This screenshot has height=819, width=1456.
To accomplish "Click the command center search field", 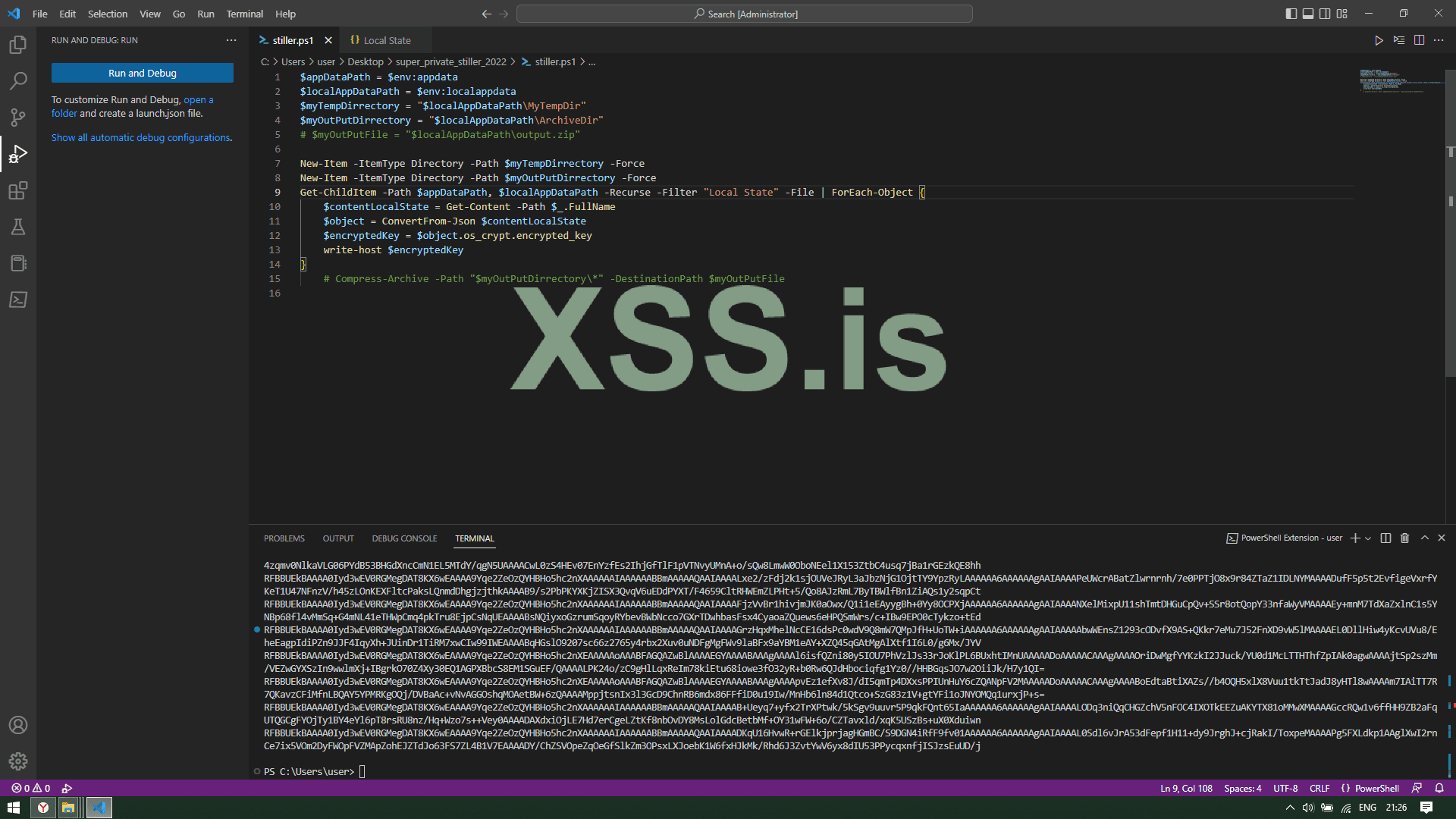I will pos(744,14).
